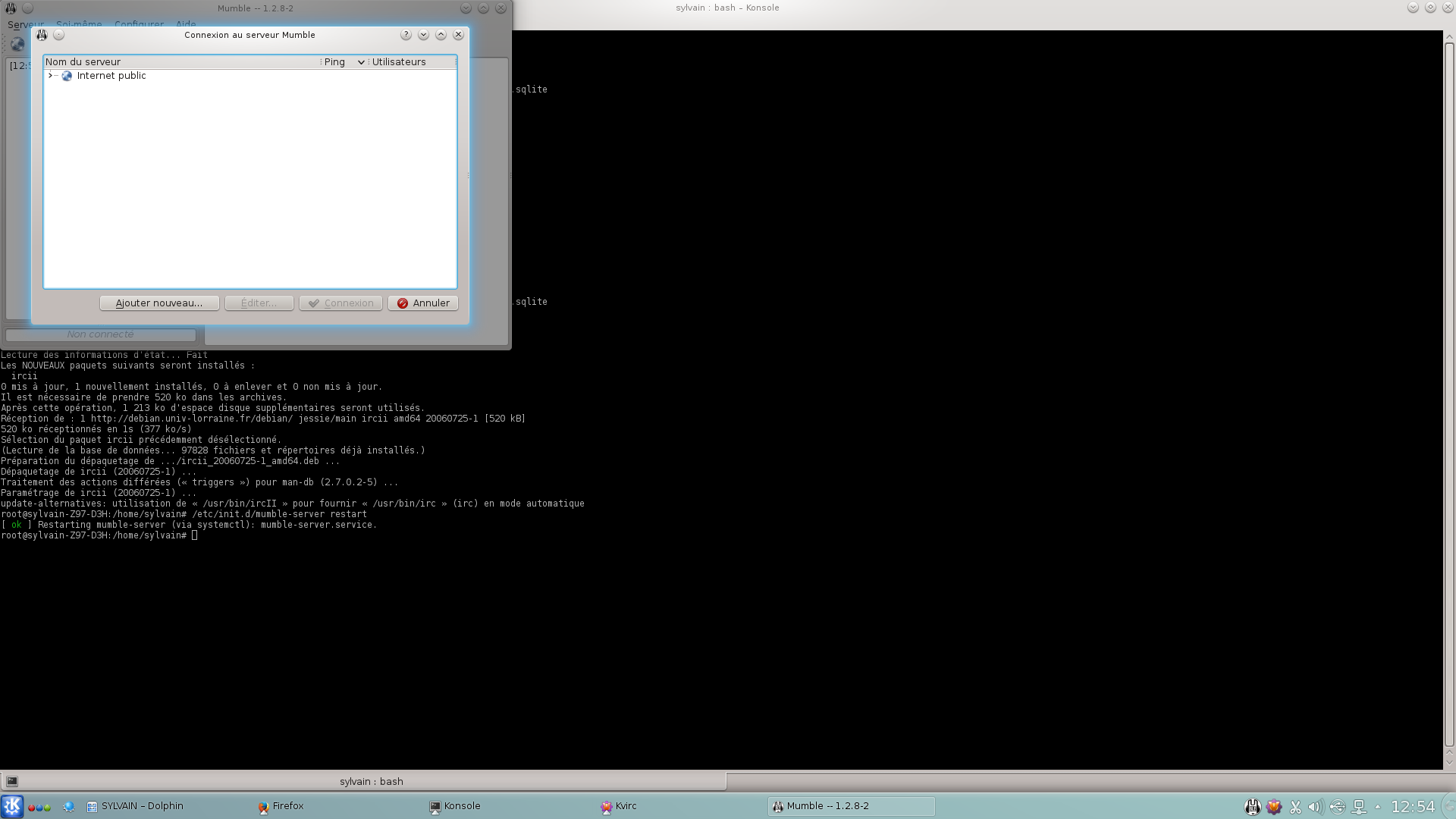Toggle the all-desktops pin on the Mumble main window
Screen dimensions: 1456x819
point(27,8)
